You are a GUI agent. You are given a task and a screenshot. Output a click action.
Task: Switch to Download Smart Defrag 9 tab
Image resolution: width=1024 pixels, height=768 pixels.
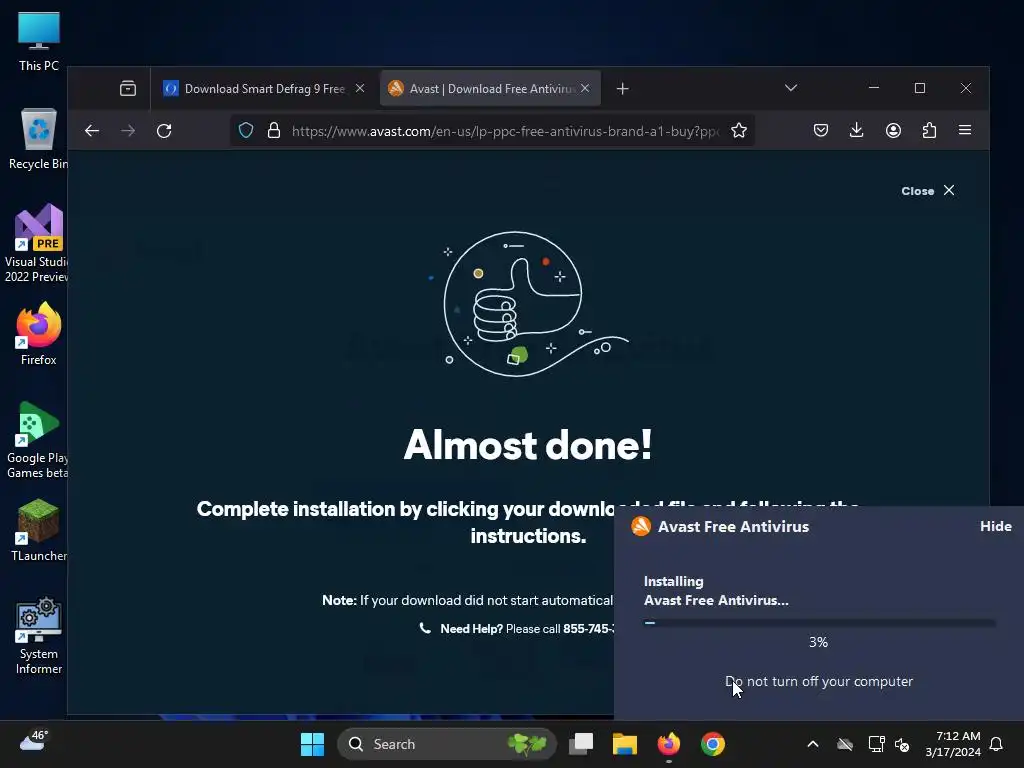click(264, 89)
